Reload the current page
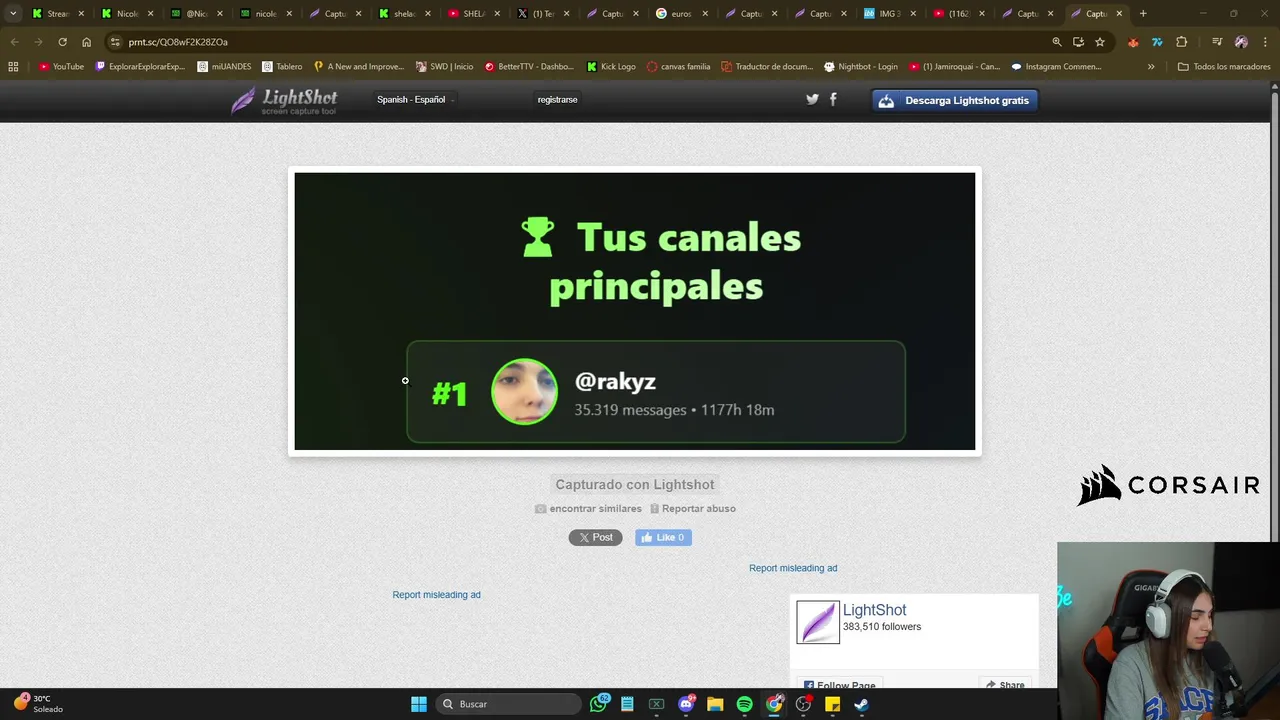This screenshot has width=1280, height=720. [62, 42]
